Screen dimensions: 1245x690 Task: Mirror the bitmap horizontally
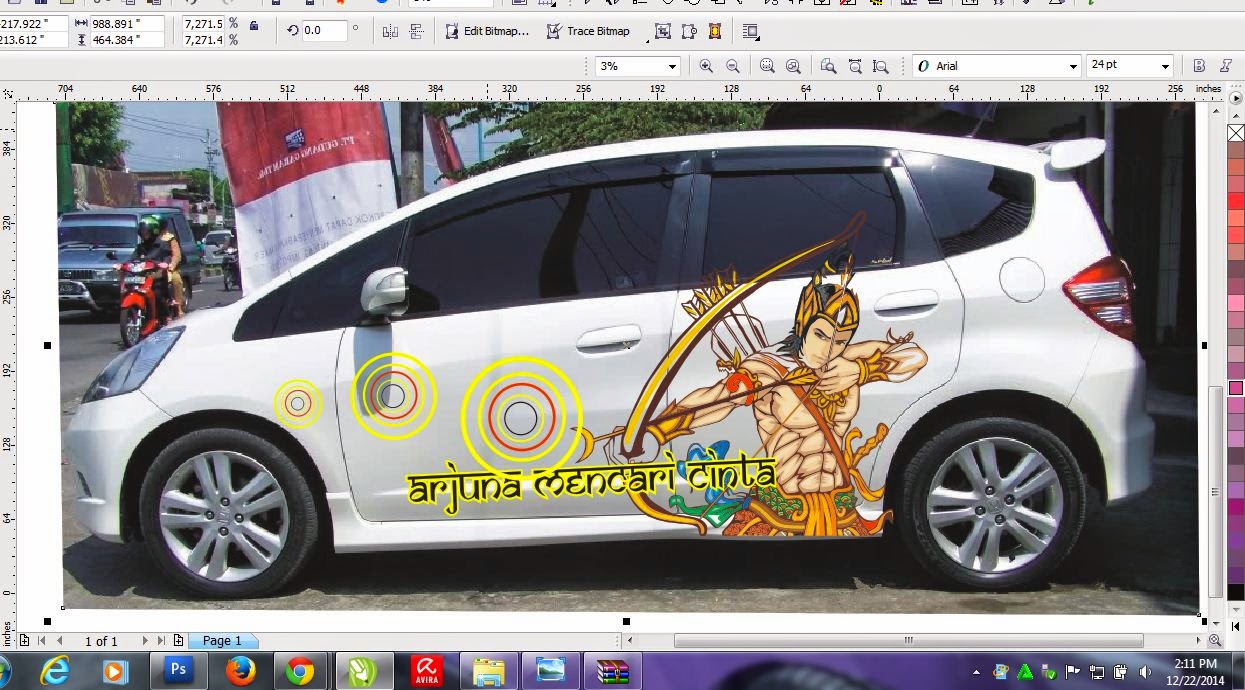[390, 32]
